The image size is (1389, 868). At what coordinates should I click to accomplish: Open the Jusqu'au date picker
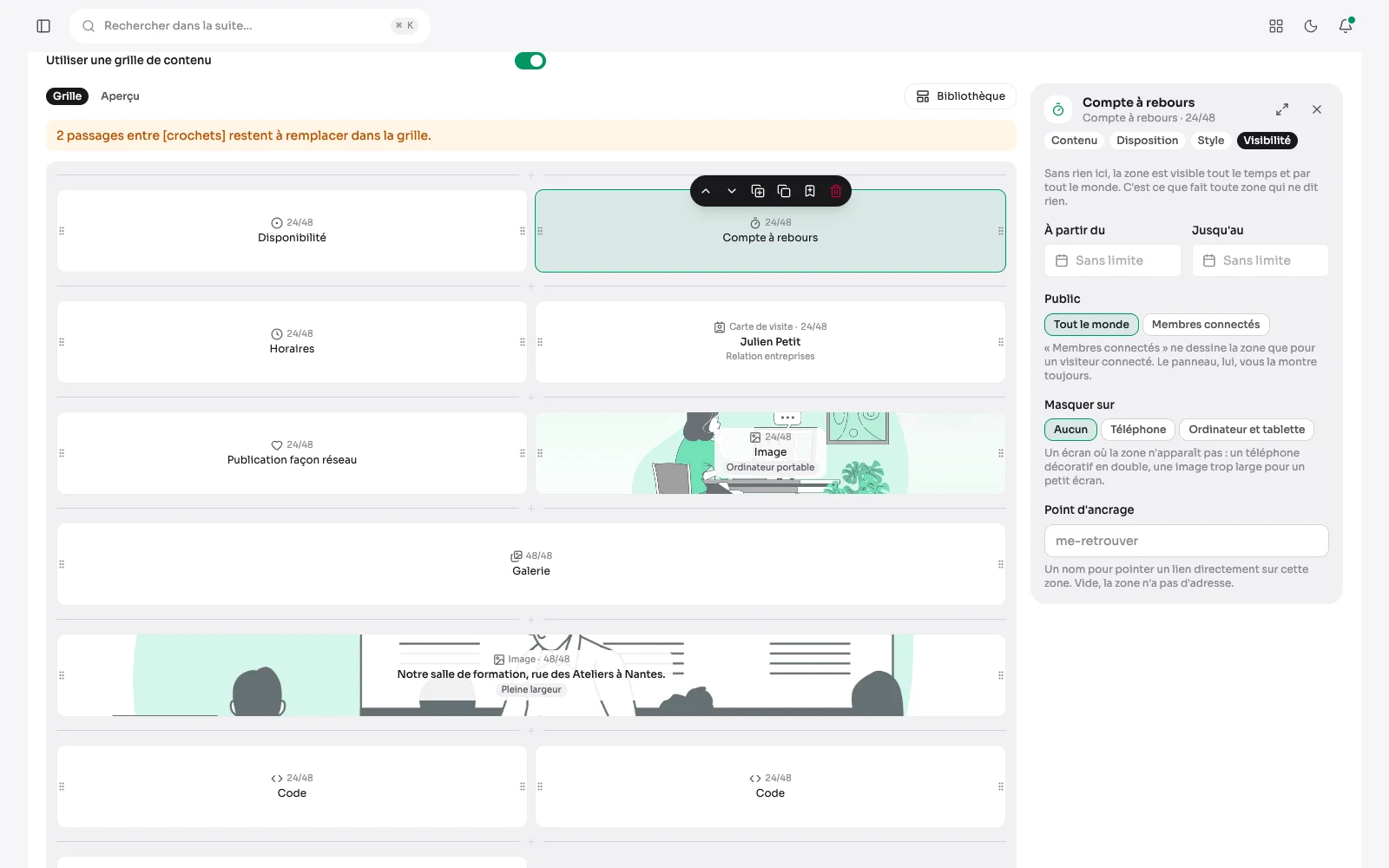[1261, 260]
